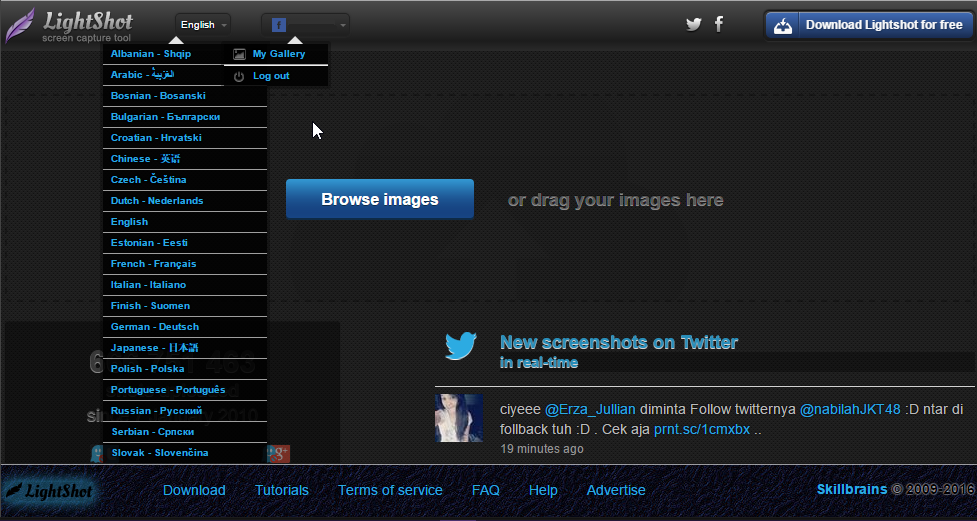Click the 19 minutes ago timestamp
Screen dimensions: 977x521
coord(541,449)
